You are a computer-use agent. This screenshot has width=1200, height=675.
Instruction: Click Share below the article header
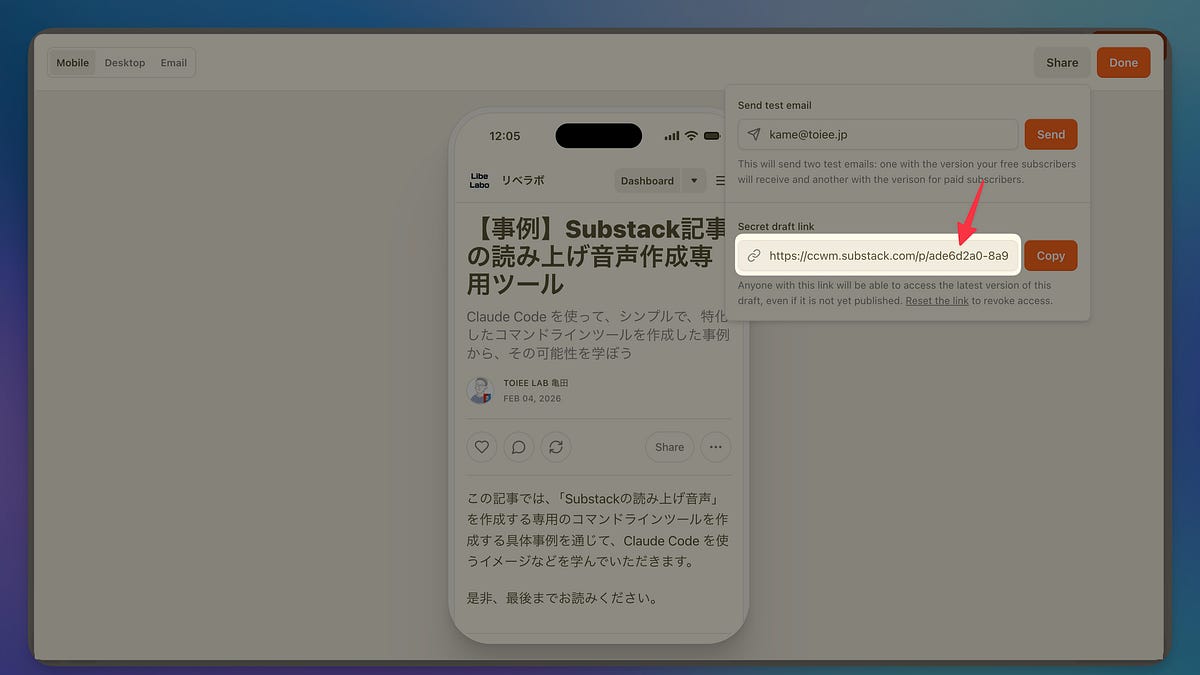[x=669, y=447]
